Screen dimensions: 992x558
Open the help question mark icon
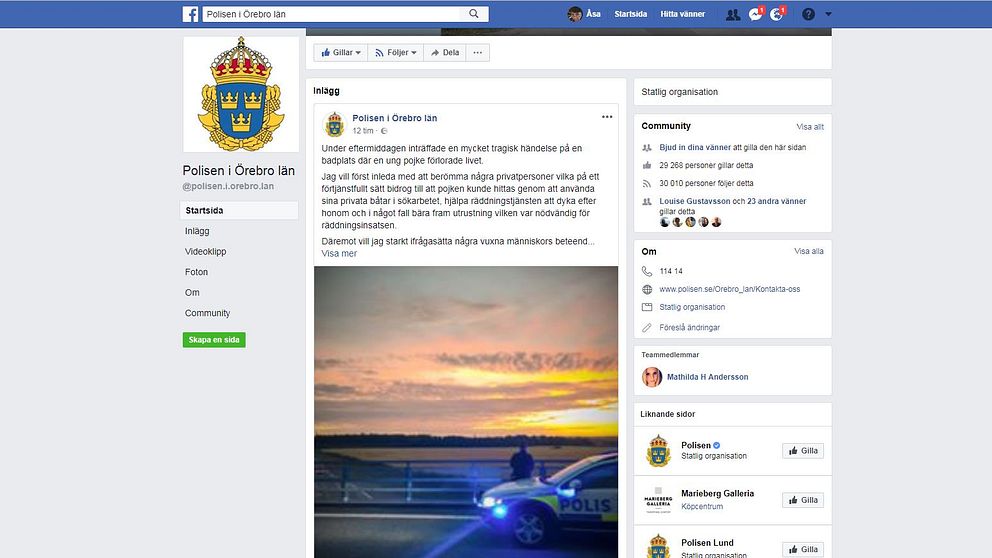click(x=809, y=14)
